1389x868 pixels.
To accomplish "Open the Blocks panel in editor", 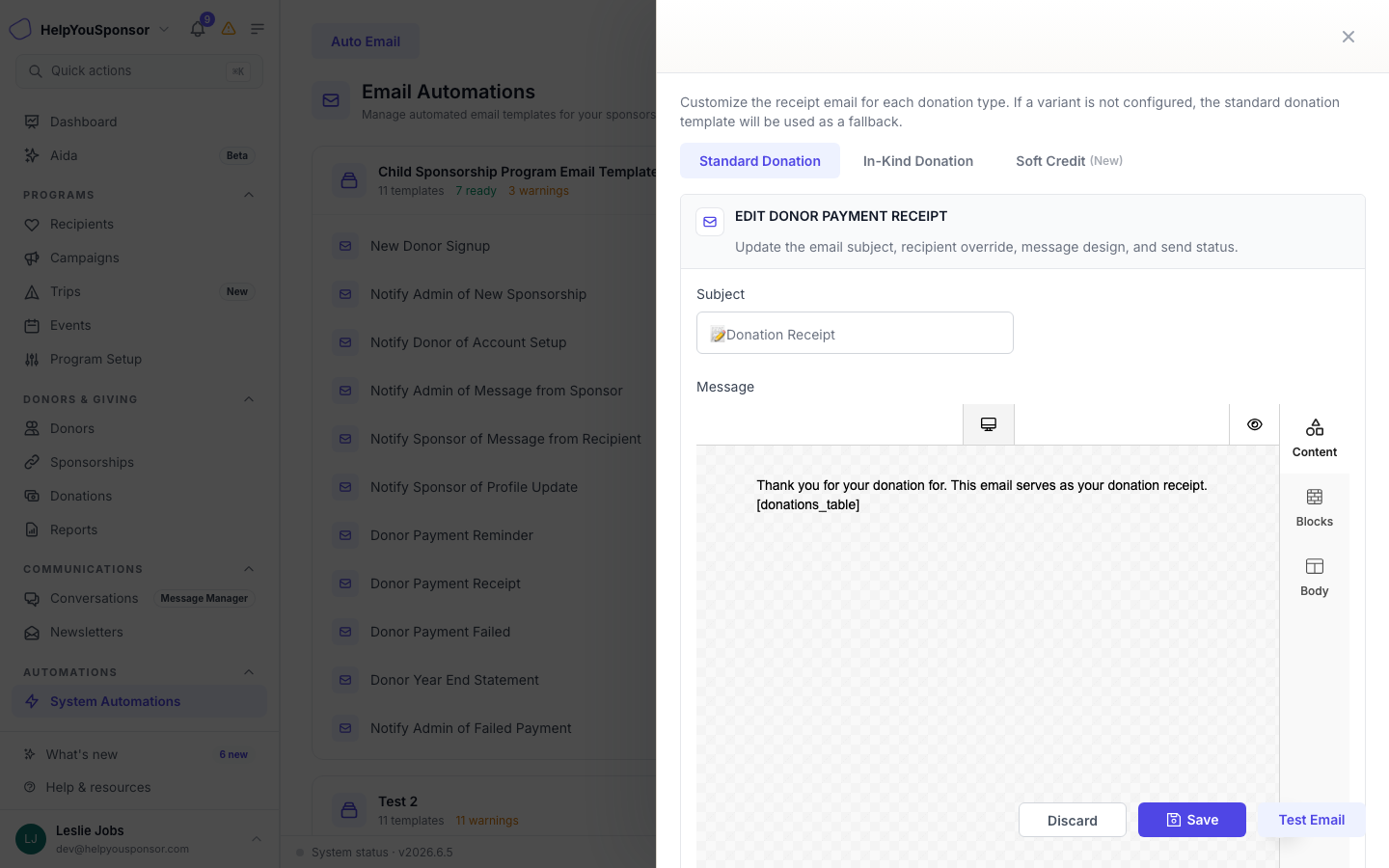I will pos(1315,508).
